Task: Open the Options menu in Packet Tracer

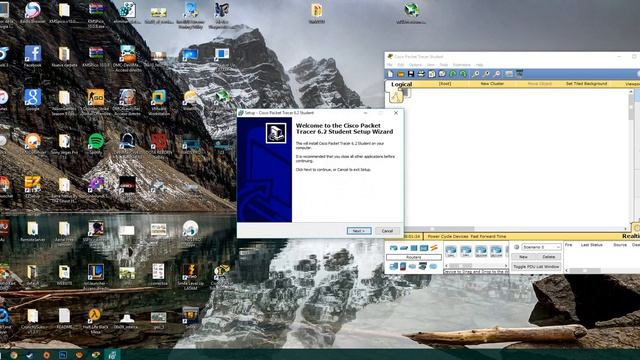Action: coord(416,65)
